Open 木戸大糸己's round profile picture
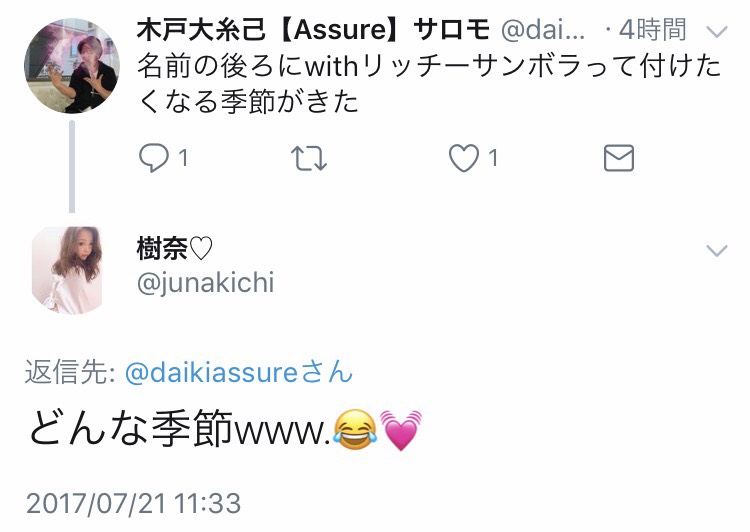This screenshot has height=532, width=750. pyautogui.click(x=72, y=66)
